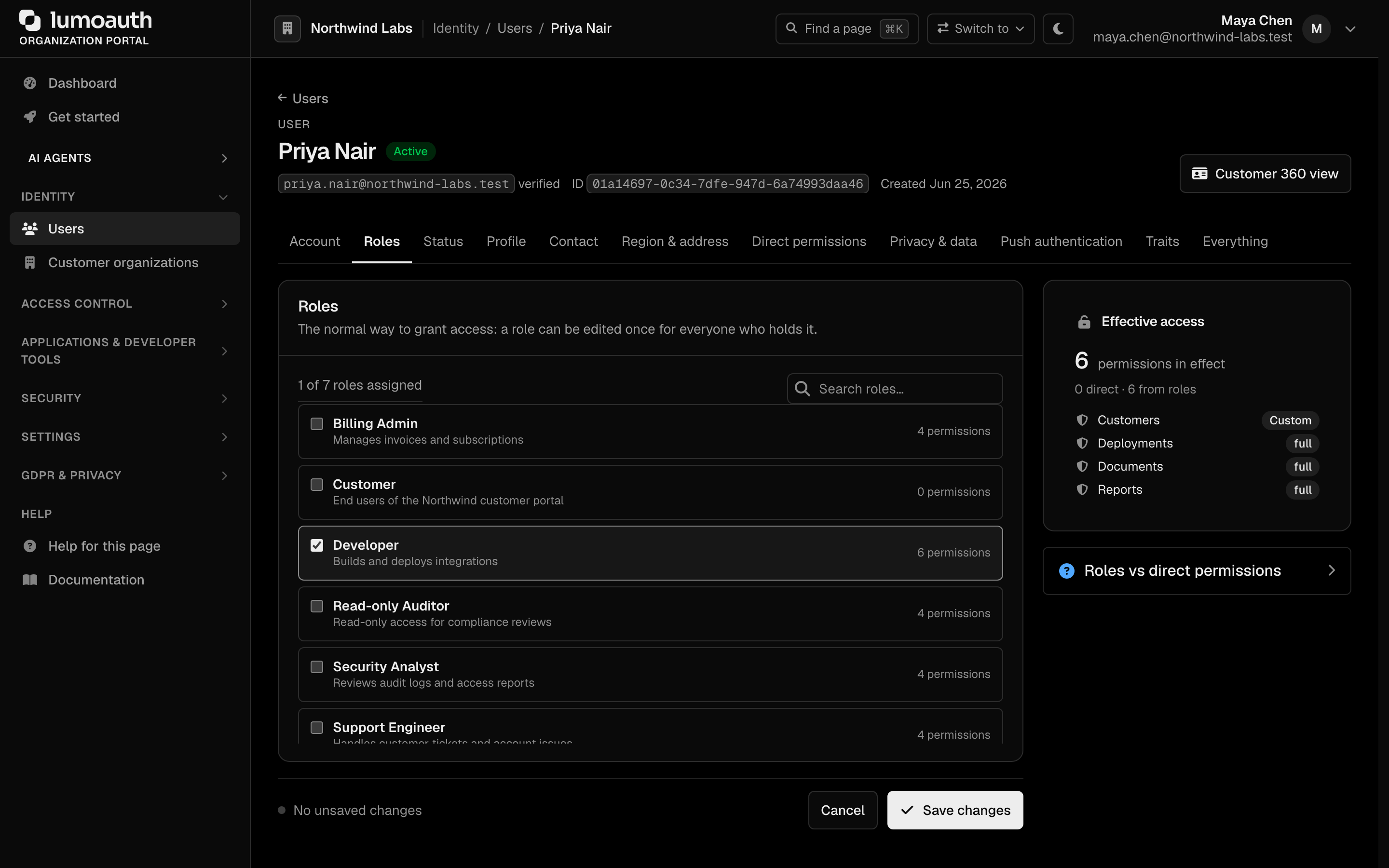
Task: Check the Security Analyst role checkbox
Action: coord(317,667)
